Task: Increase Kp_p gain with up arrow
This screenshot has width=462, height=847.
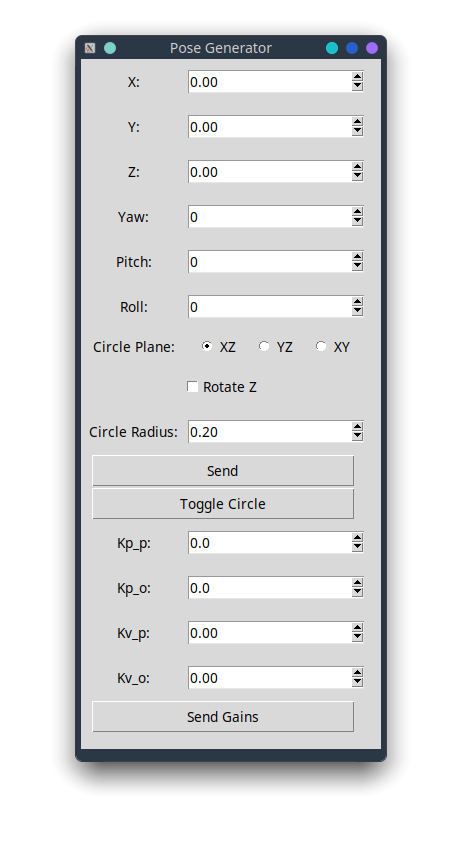Action: 357,538
